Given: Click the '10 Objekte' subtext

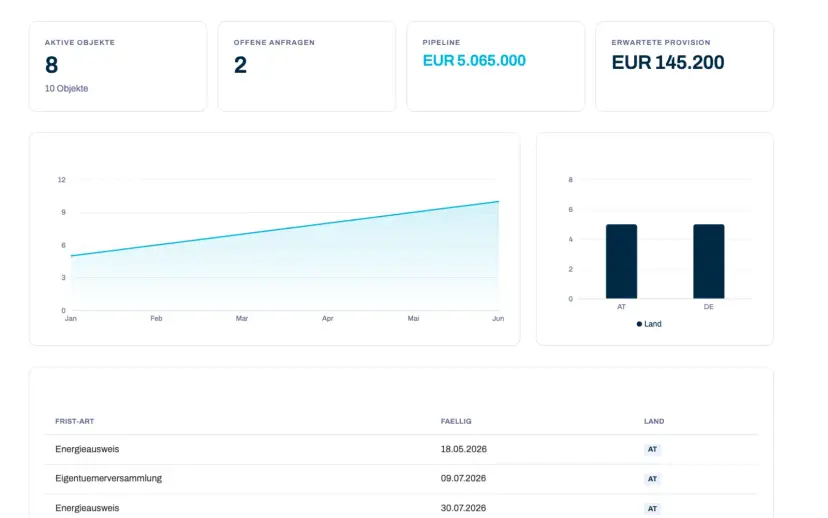Looking at the screenshot, I should [x=67, y=89].
